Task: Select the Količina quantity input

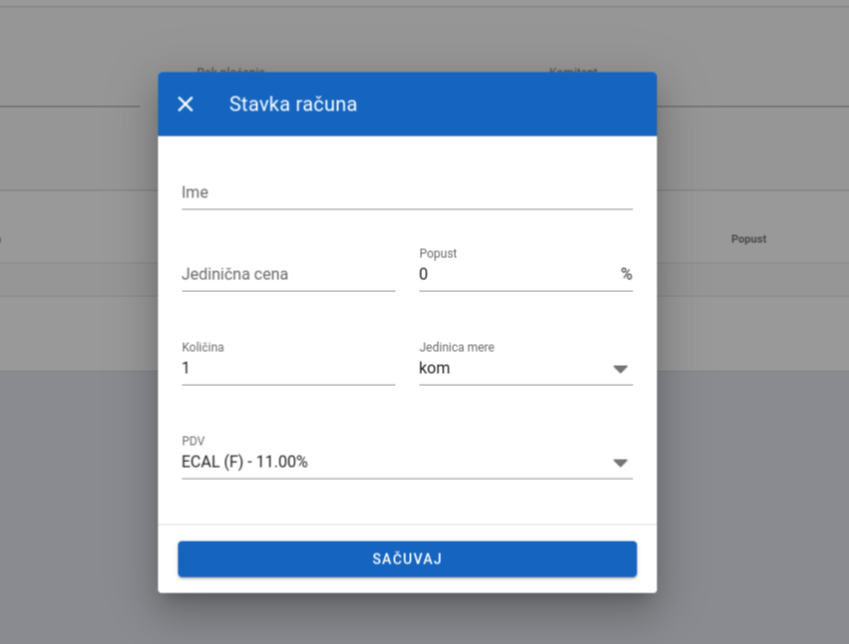Action: pos(288,368)
